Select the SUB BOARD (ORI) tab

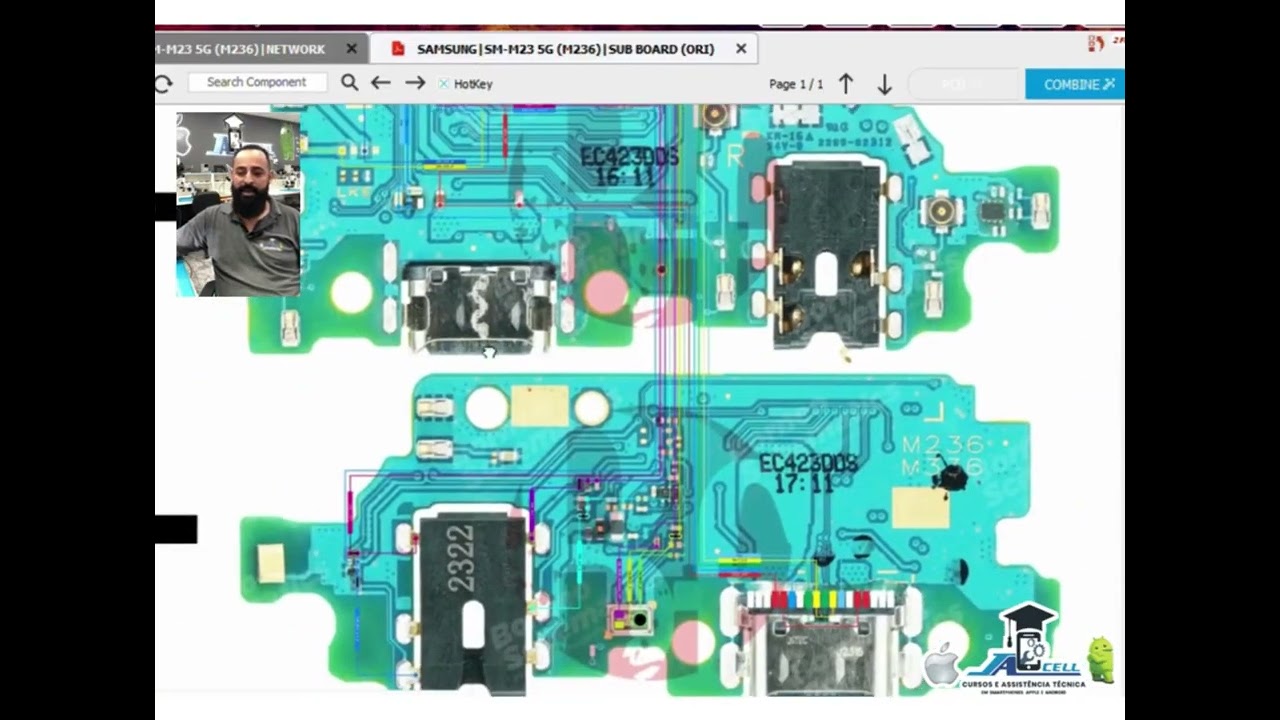click(565, 49)
